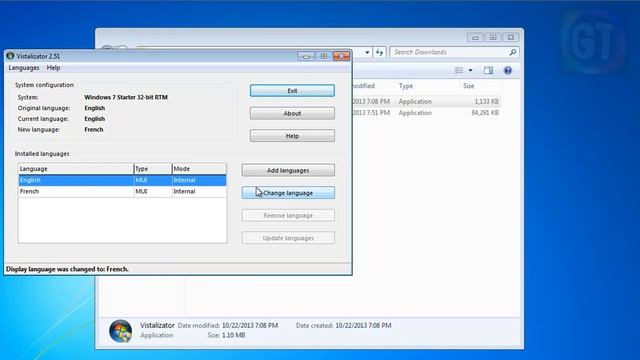Click the Remove language button
This screenshot has width=640, height=360.
coord(288,215)
